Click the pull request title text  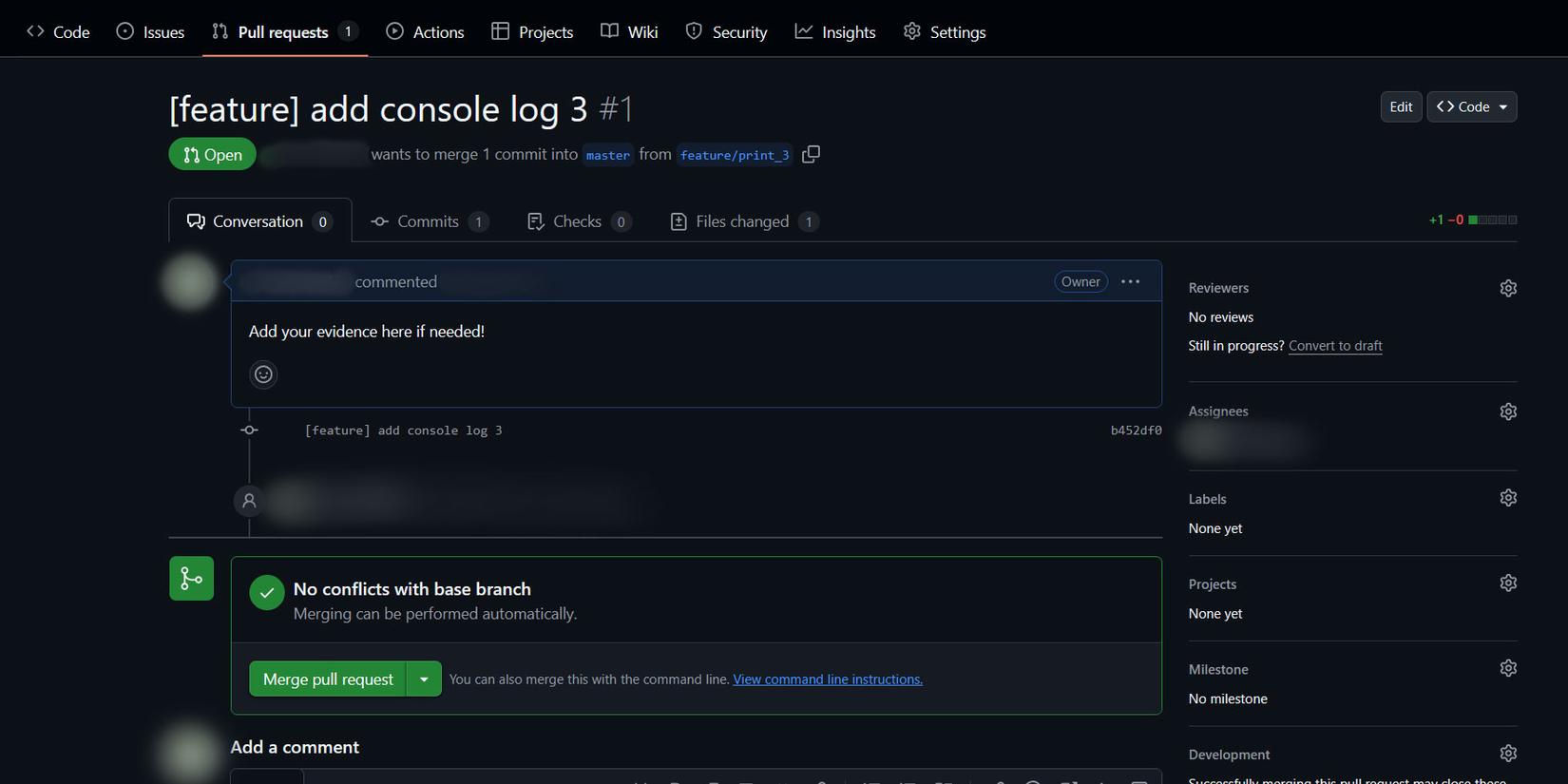click(x=378, y=109)
